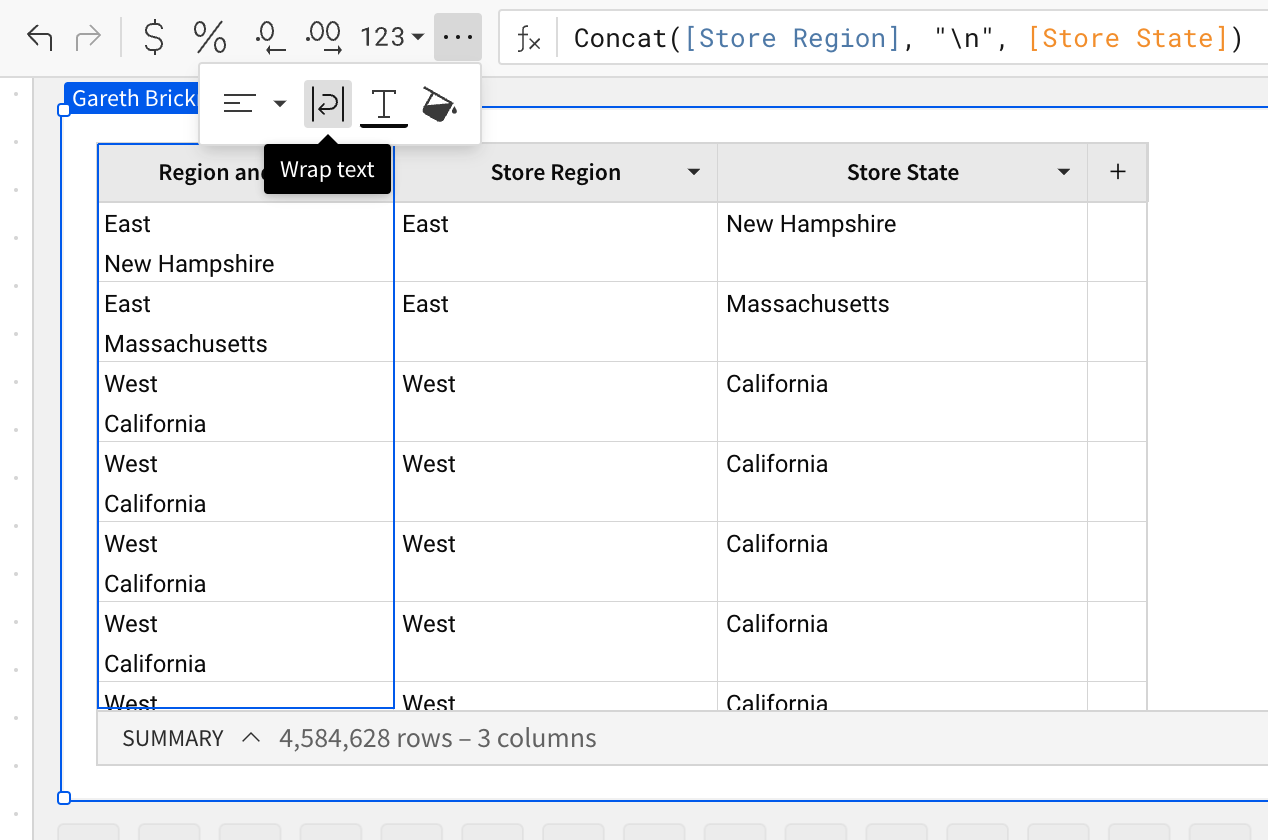Toggle Wrap text for the column

point(328,104)
